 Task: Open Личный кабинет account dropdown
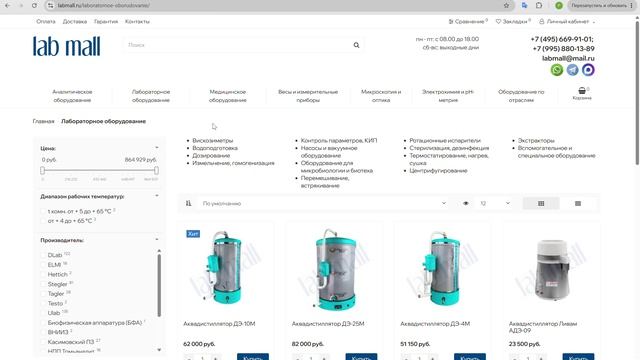(567, 22)
